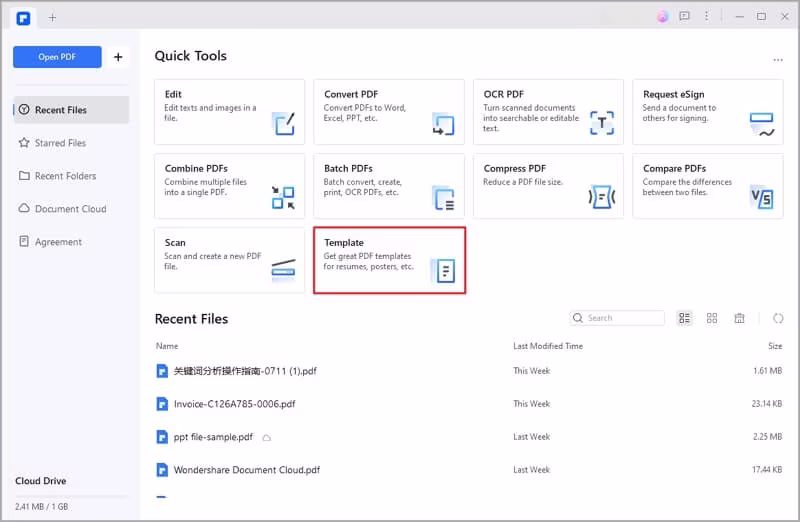Select Document Cloud in sidebar

pos(70,209)
